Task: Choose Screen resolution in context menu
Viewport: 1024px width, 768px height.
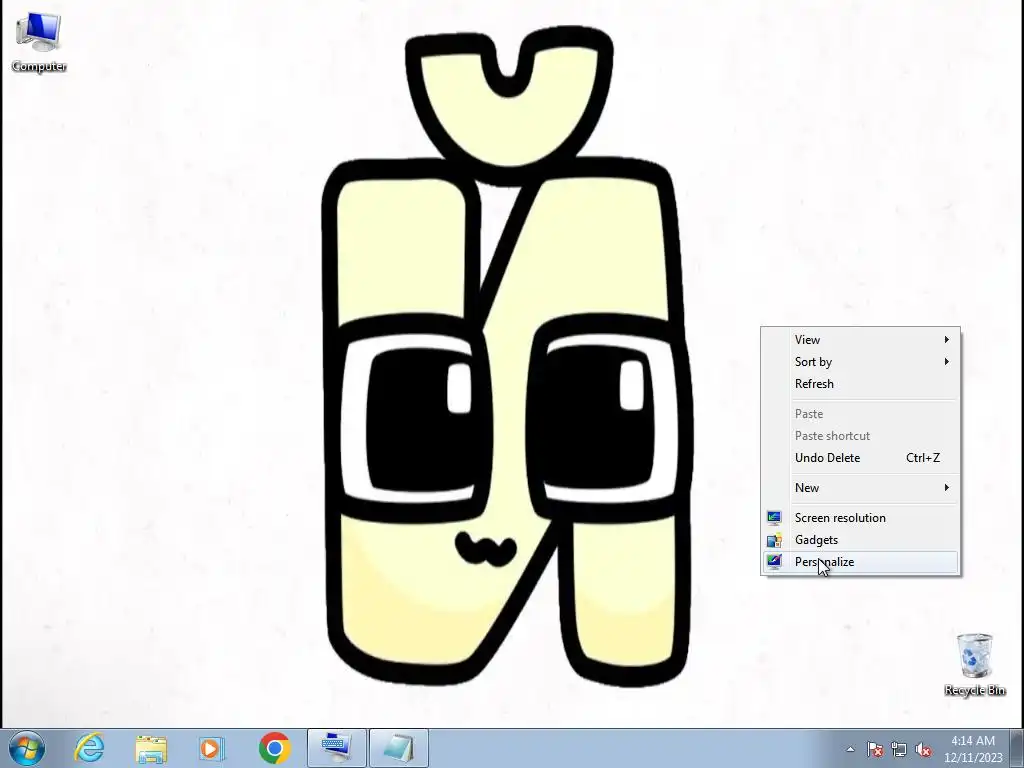Action: 861,518
